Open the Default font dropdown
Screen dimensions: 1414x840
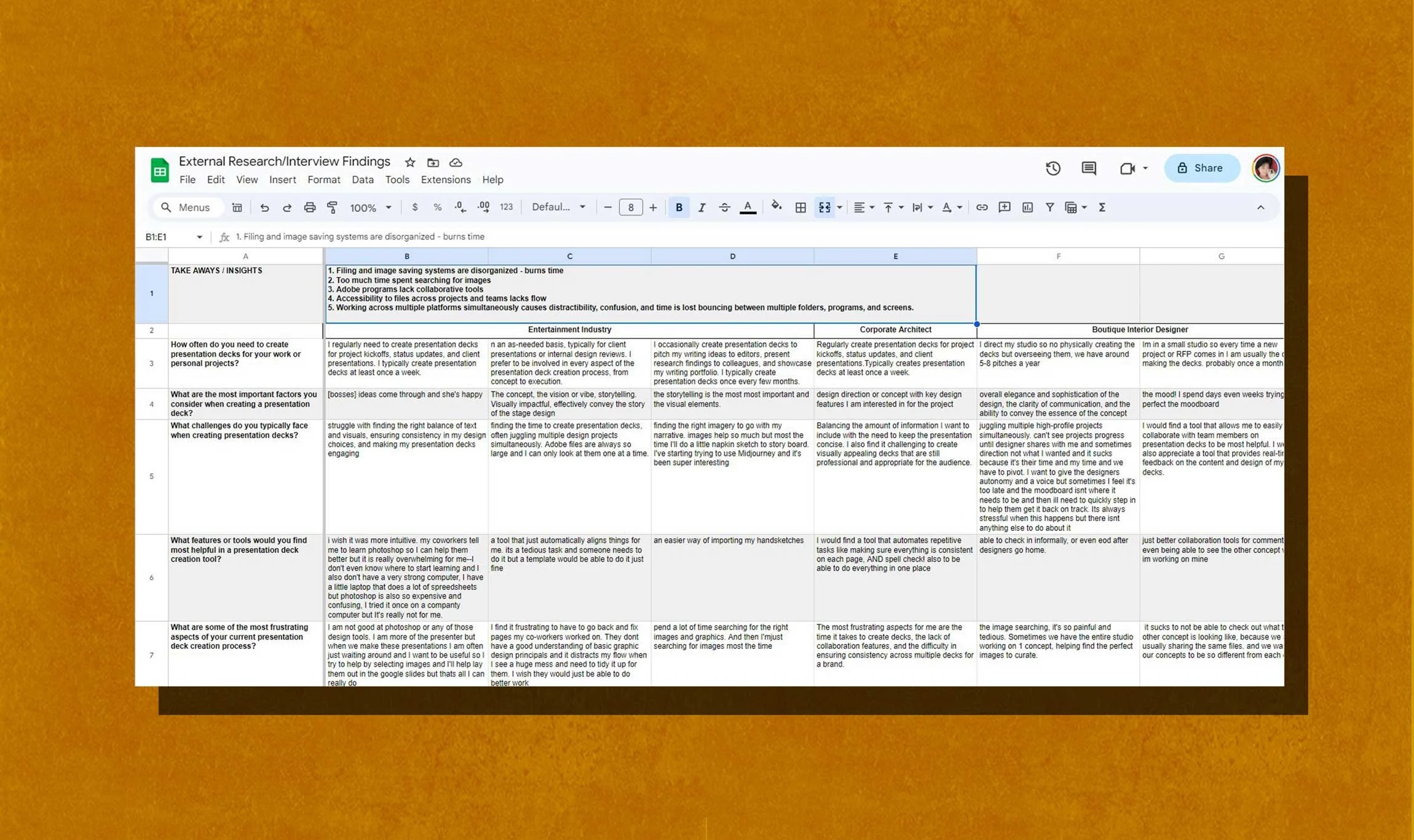(558, 207)
